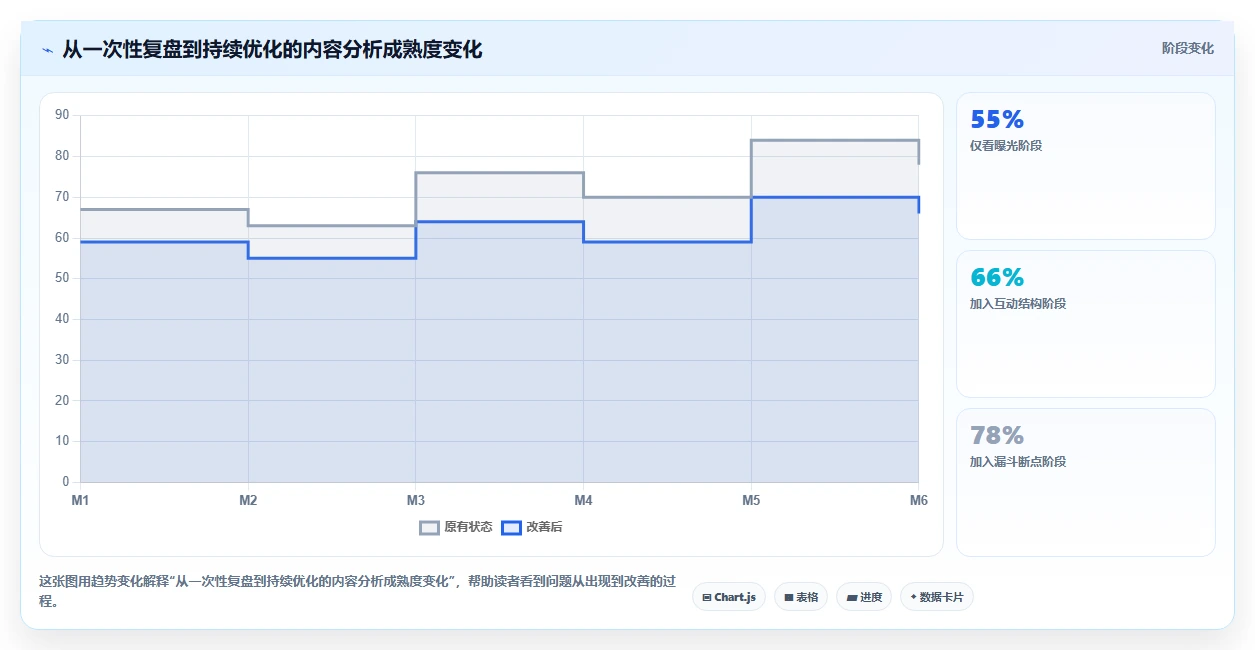Viewport: 1255px width, 650px height.
Task: Click the 数据卡片 tag chip
Action: (x=937, y=597)
